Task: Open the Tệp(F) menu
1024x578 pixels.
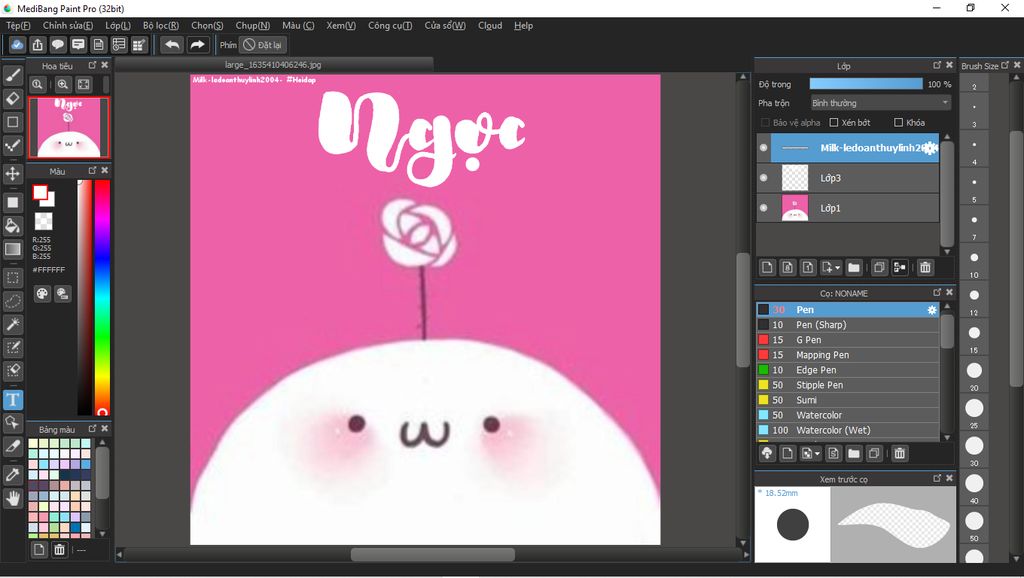Action: (x=18, y=25)
